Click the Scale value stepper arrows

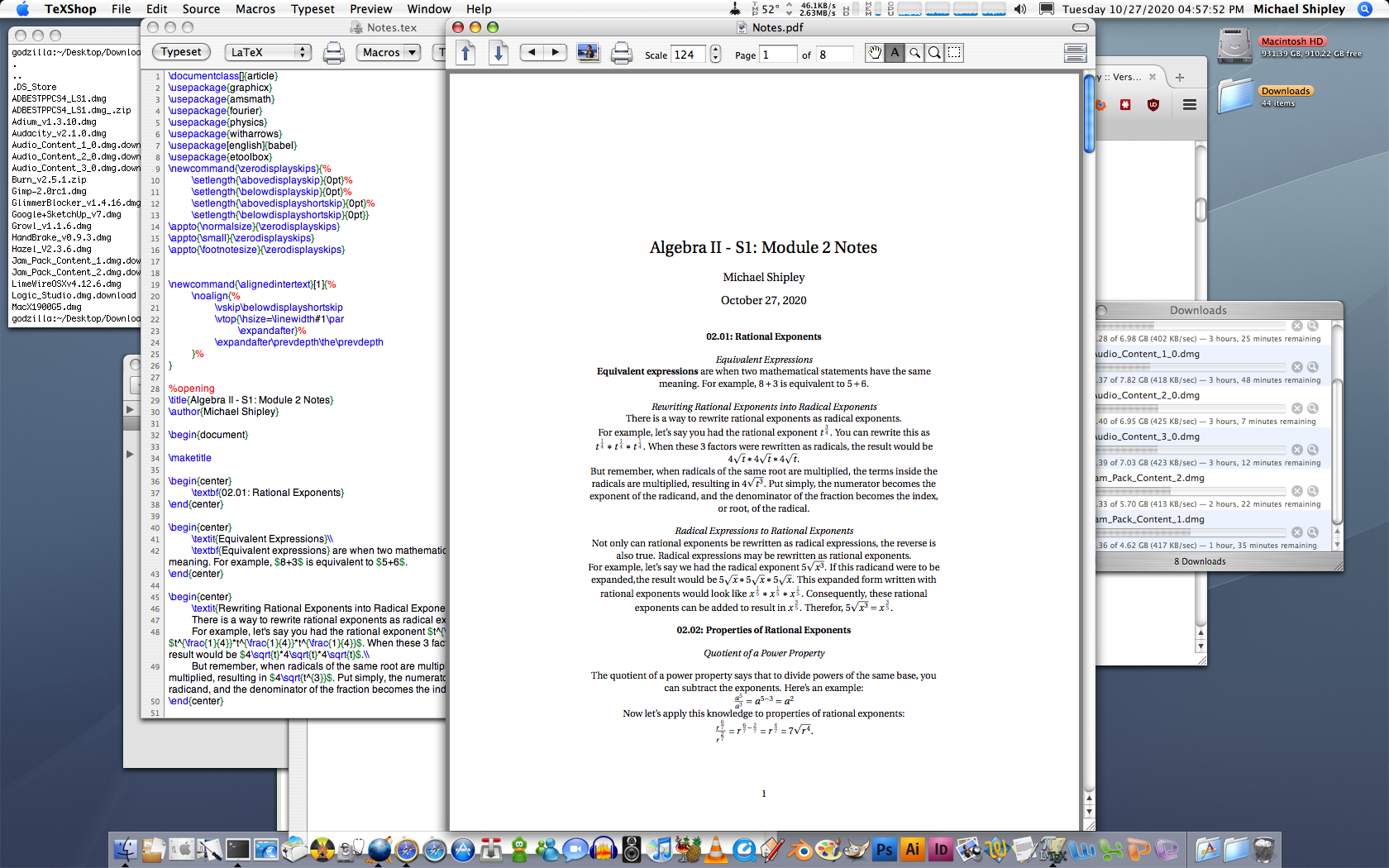point(715,55)
